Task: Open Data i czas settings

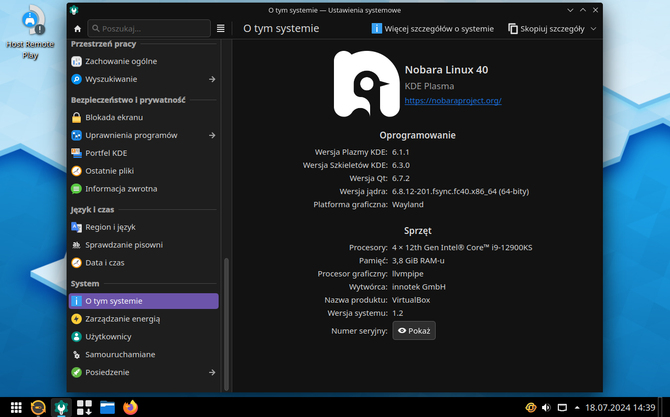Action: click(144, 263)
